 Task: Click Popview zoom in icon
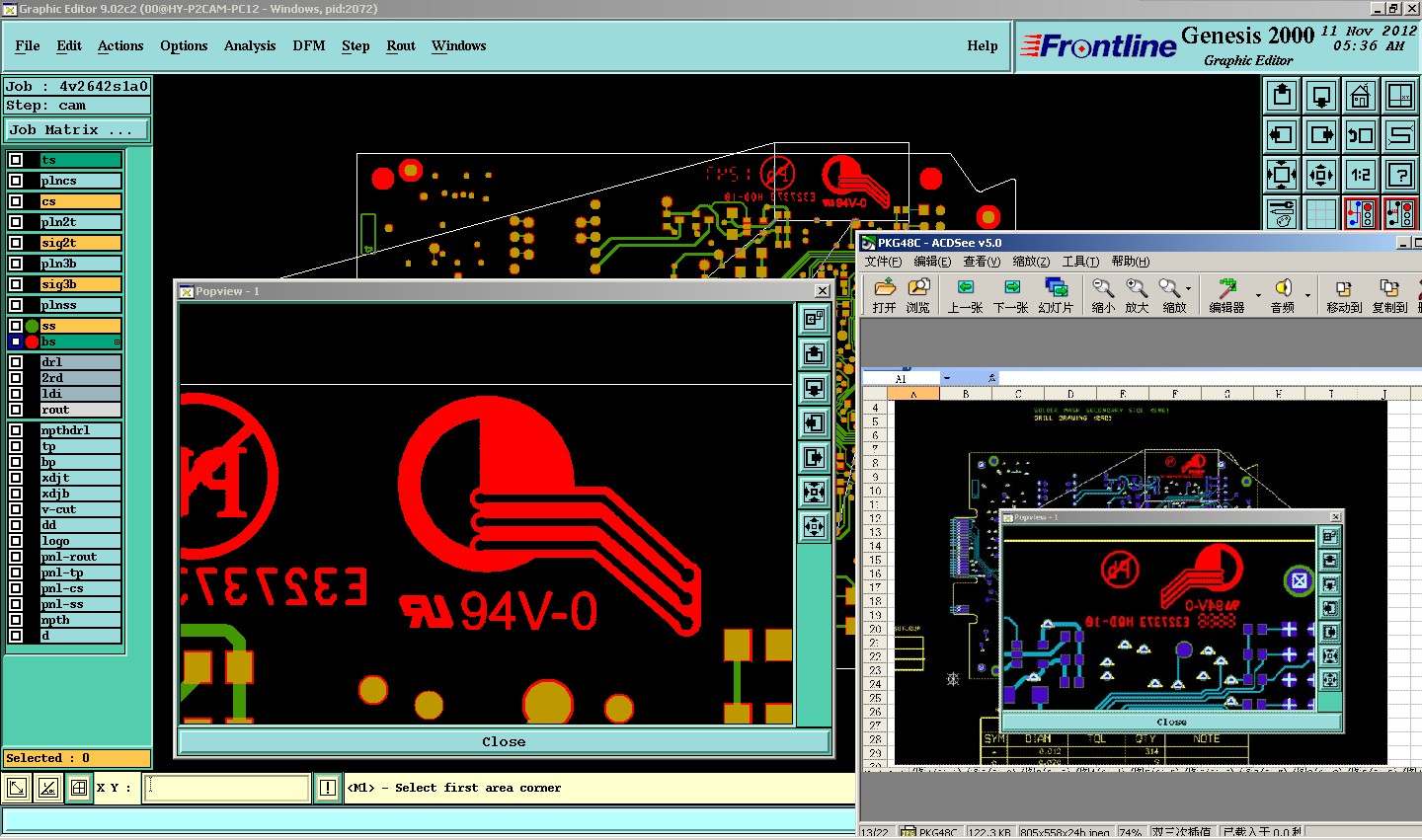(x=814, y=492)
